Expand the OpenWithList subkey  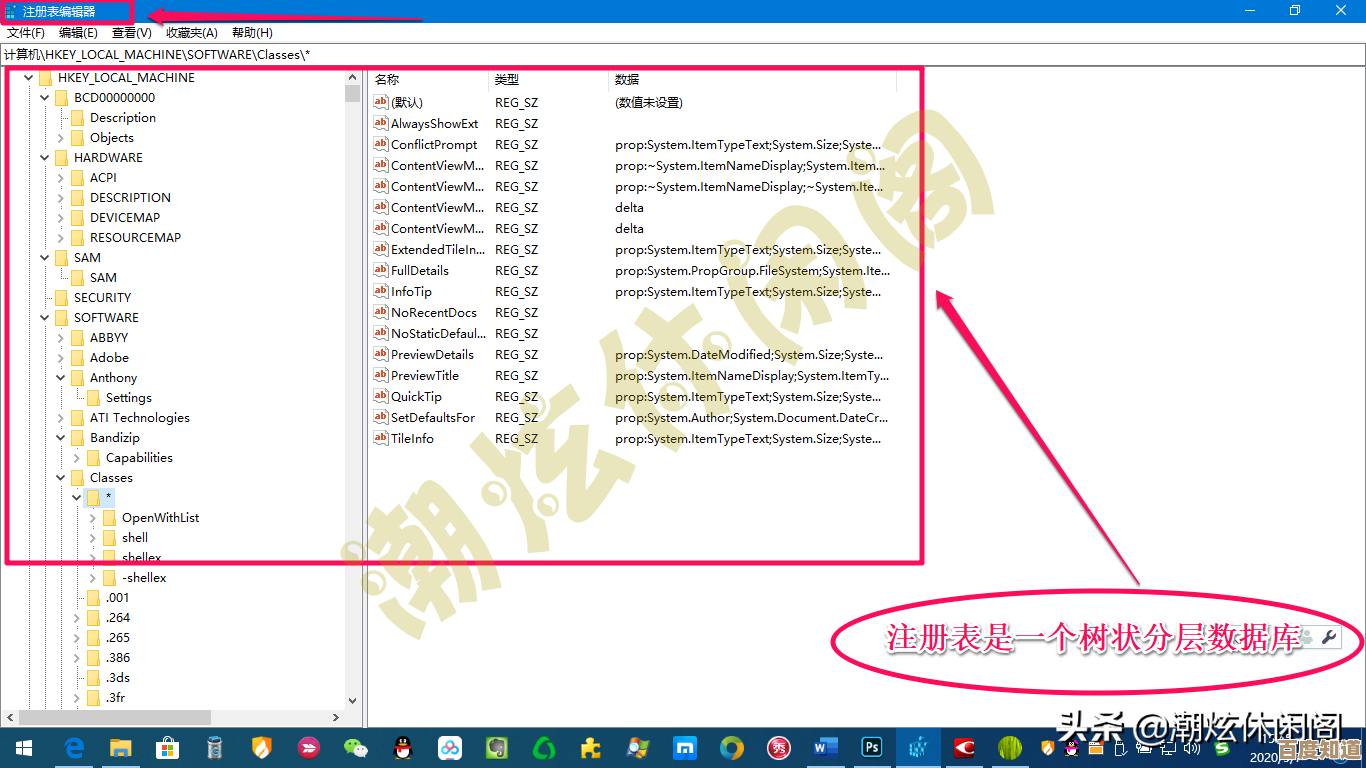92,517
